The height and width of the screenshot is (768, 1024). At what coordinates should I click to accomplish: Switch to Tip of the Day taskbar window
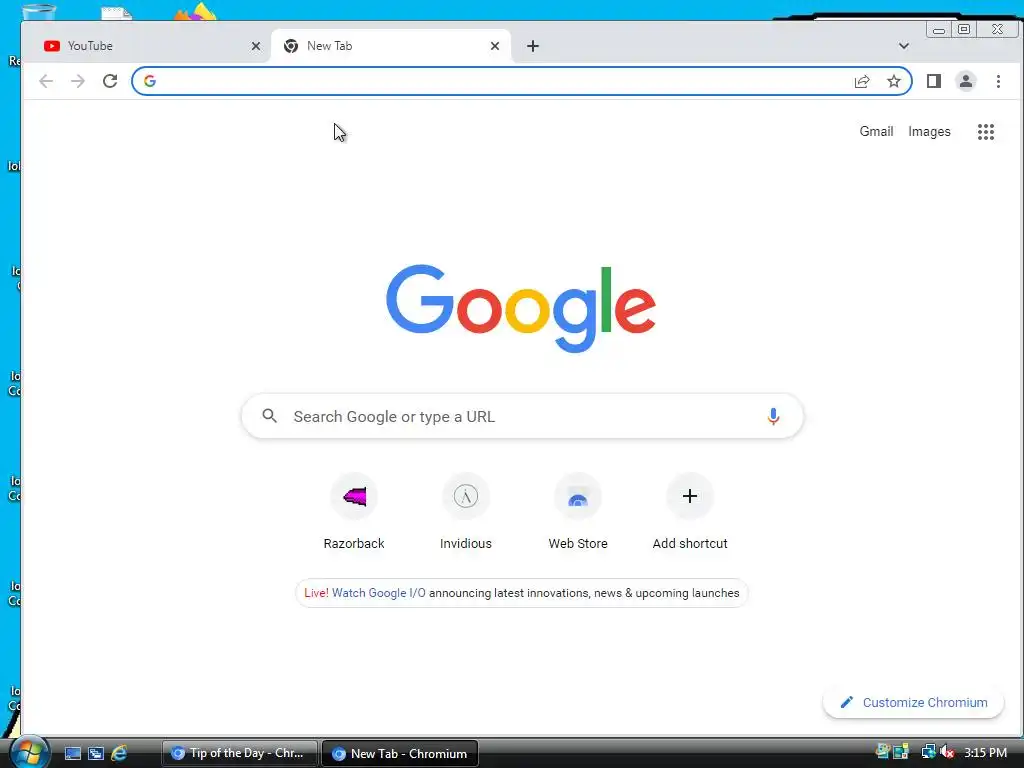click(239, 754)
